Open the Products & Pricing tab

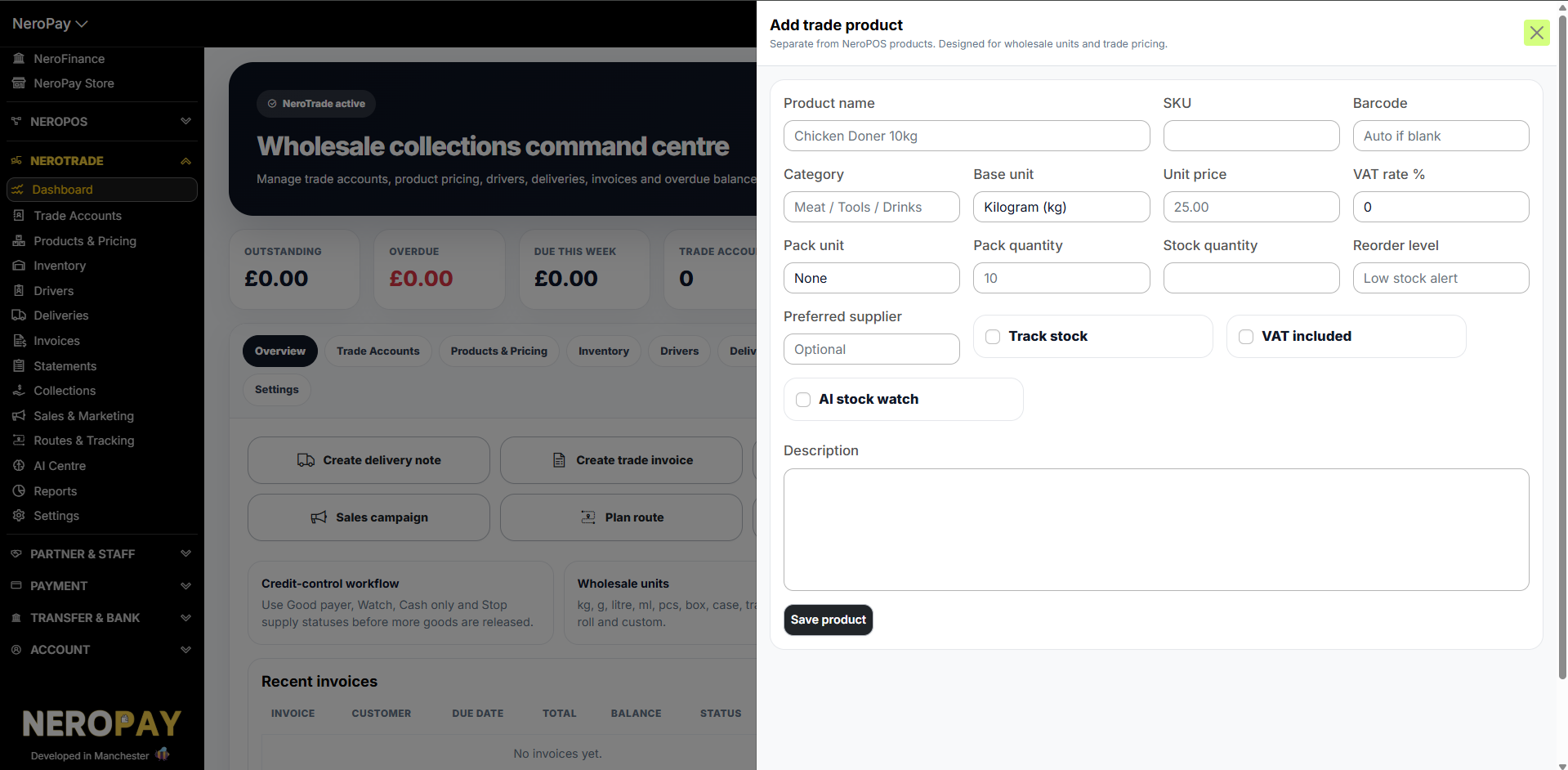coord(498,351)
